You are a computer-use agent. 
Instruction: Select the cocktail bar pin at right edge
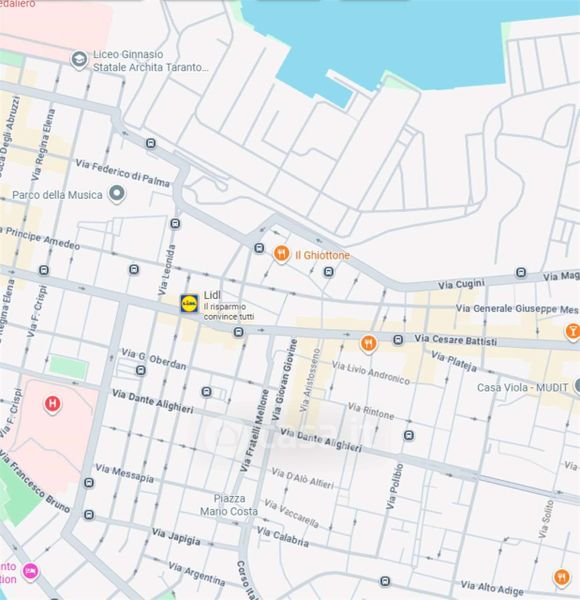click(573, 331)
